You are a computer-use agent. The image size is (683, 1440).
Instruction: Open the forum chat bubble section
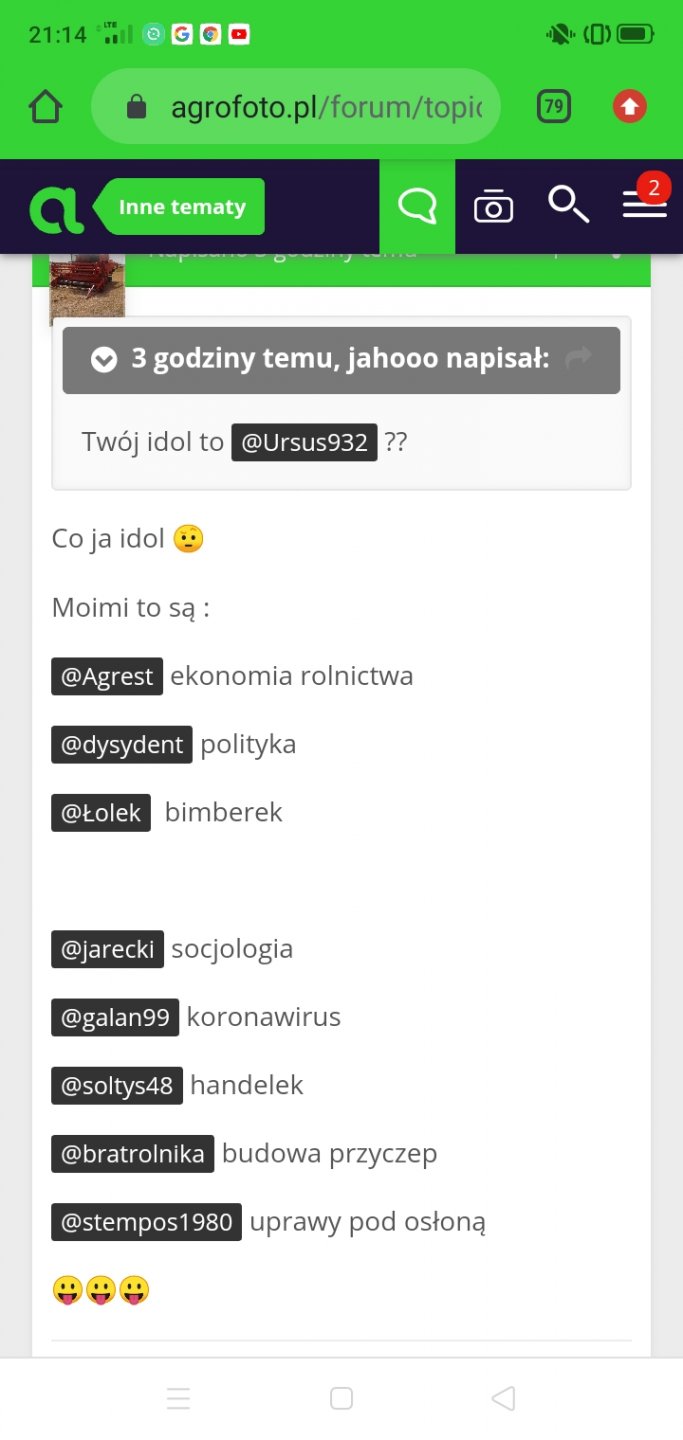417,207
